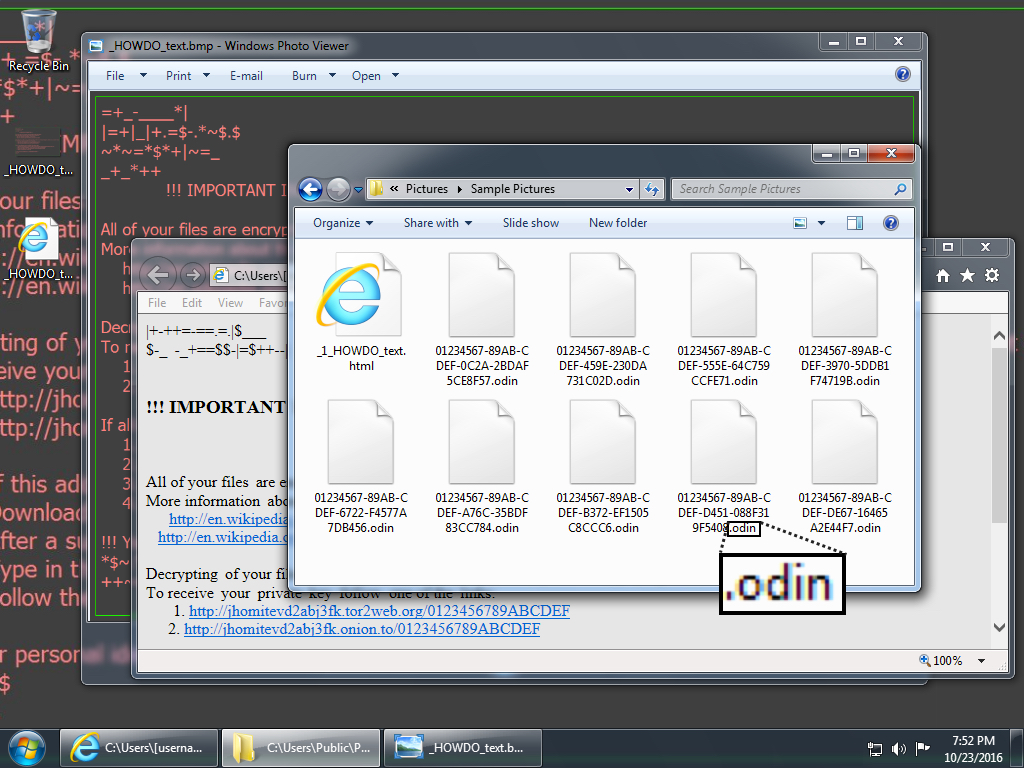Click the Forward button in Explorer window
Image resolution: width=1024 pixels, height=768 pixels.
point(338,189)
